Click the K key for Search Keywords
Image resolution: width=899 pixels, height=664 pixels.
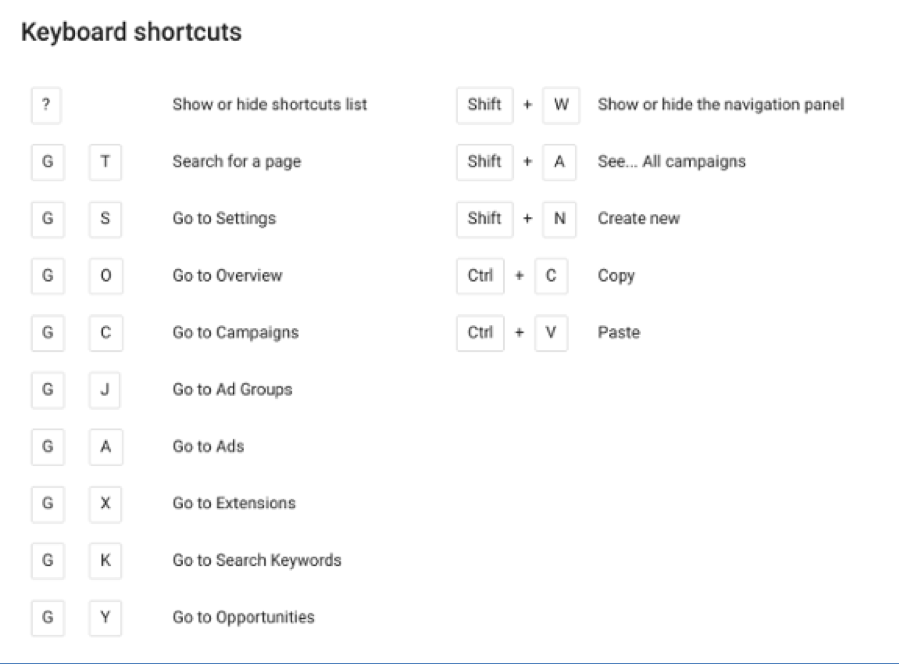pos(105,561)
